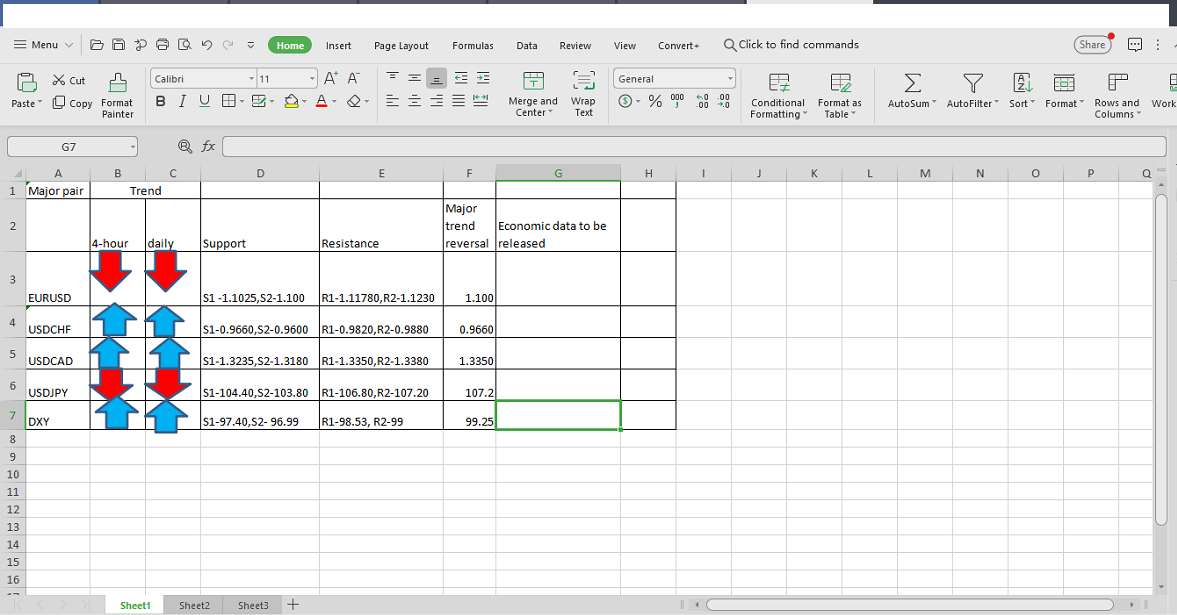
Task: Click the increase font size icon
Action: click(x=331, y=79)
